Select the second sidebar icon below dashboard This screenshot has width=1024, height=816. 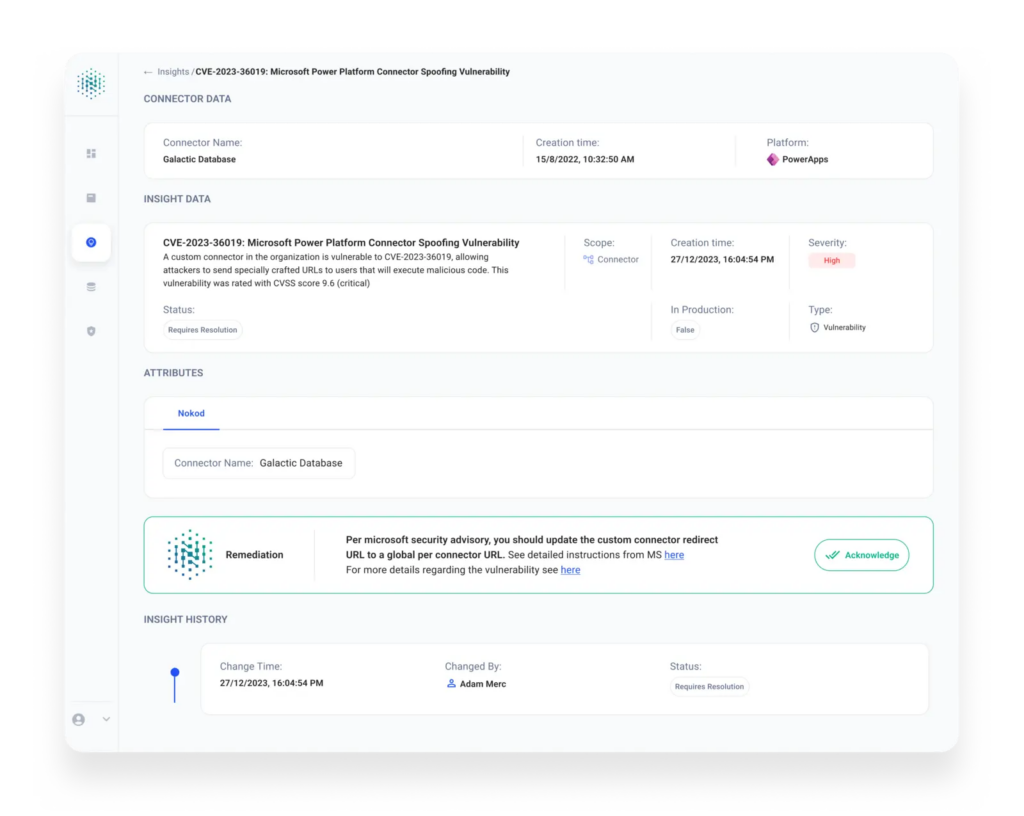pos(91,198)
